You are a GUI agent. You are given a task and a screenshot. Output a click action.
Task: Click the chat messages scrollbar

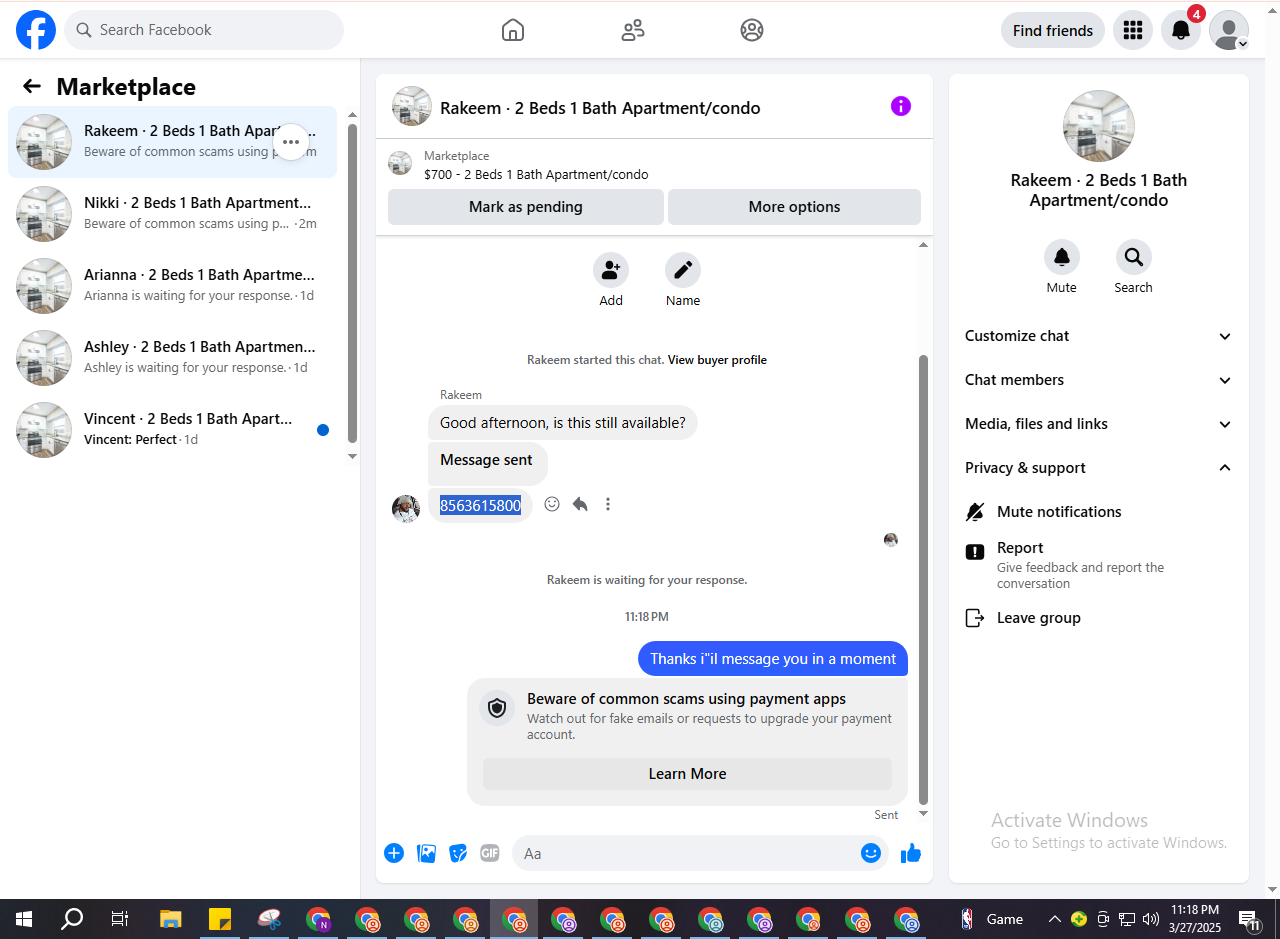(x=924, y=580)
